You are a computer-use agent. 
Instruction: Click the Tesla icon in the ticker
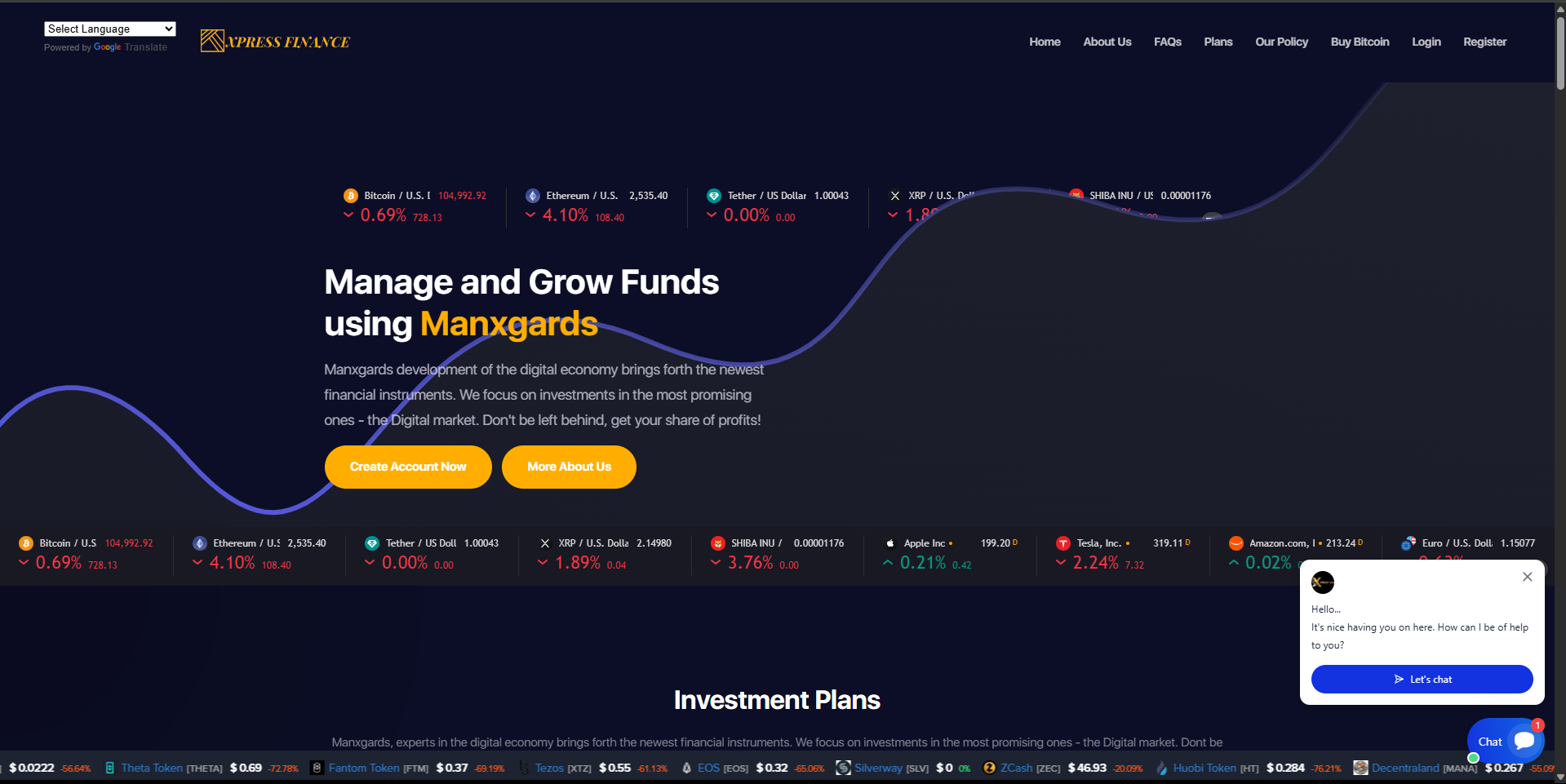tap(1063, 543)
